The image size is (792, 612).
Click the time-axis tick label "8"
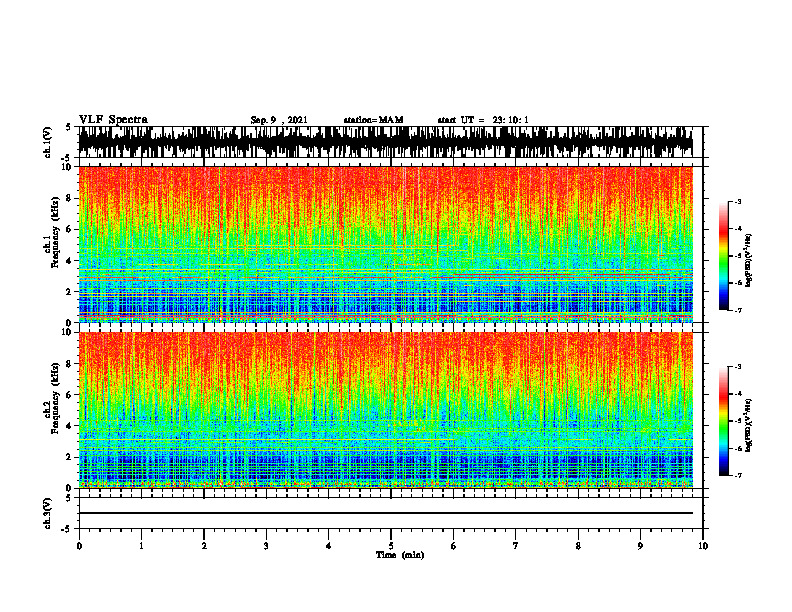tap(578, 546)
